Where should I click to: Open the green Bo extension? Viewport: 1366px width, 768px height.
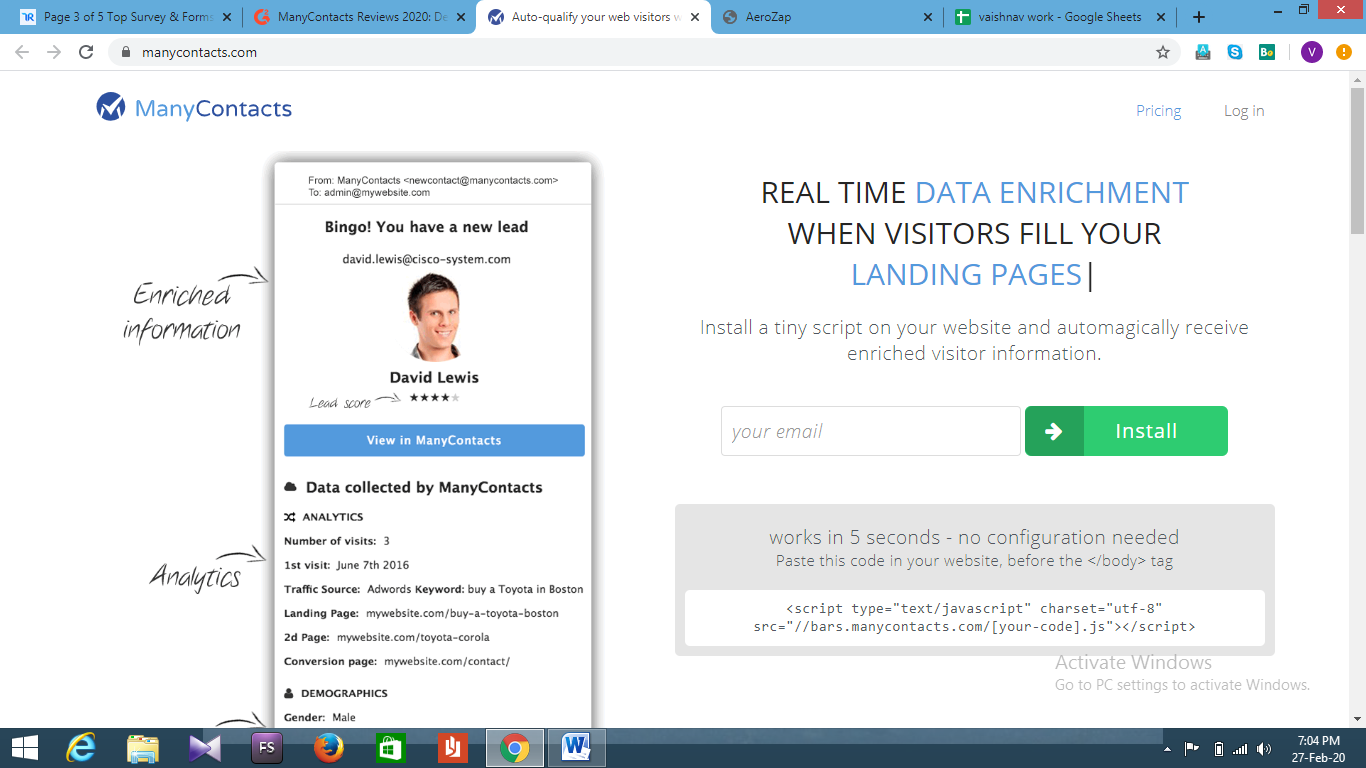pyautogui.click(x=1267, y=52)
